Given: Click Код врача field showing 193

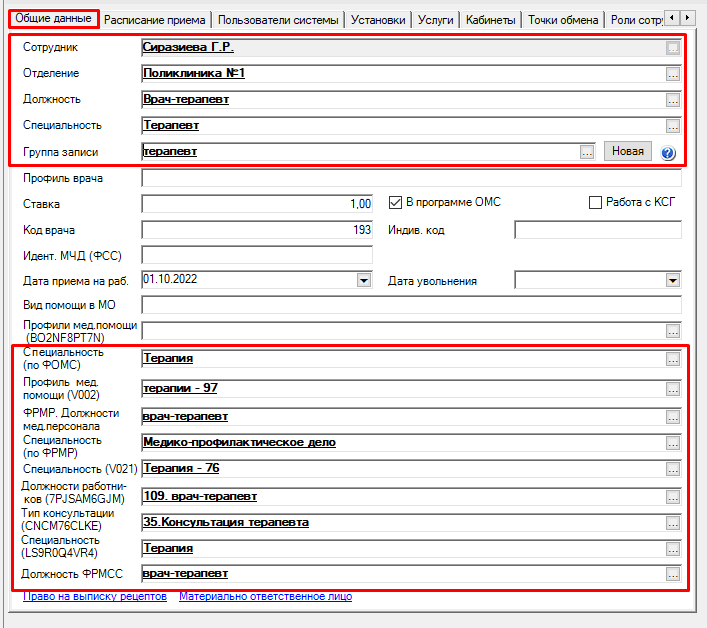Looking at the screenshot, I should (x=257, y=230).
